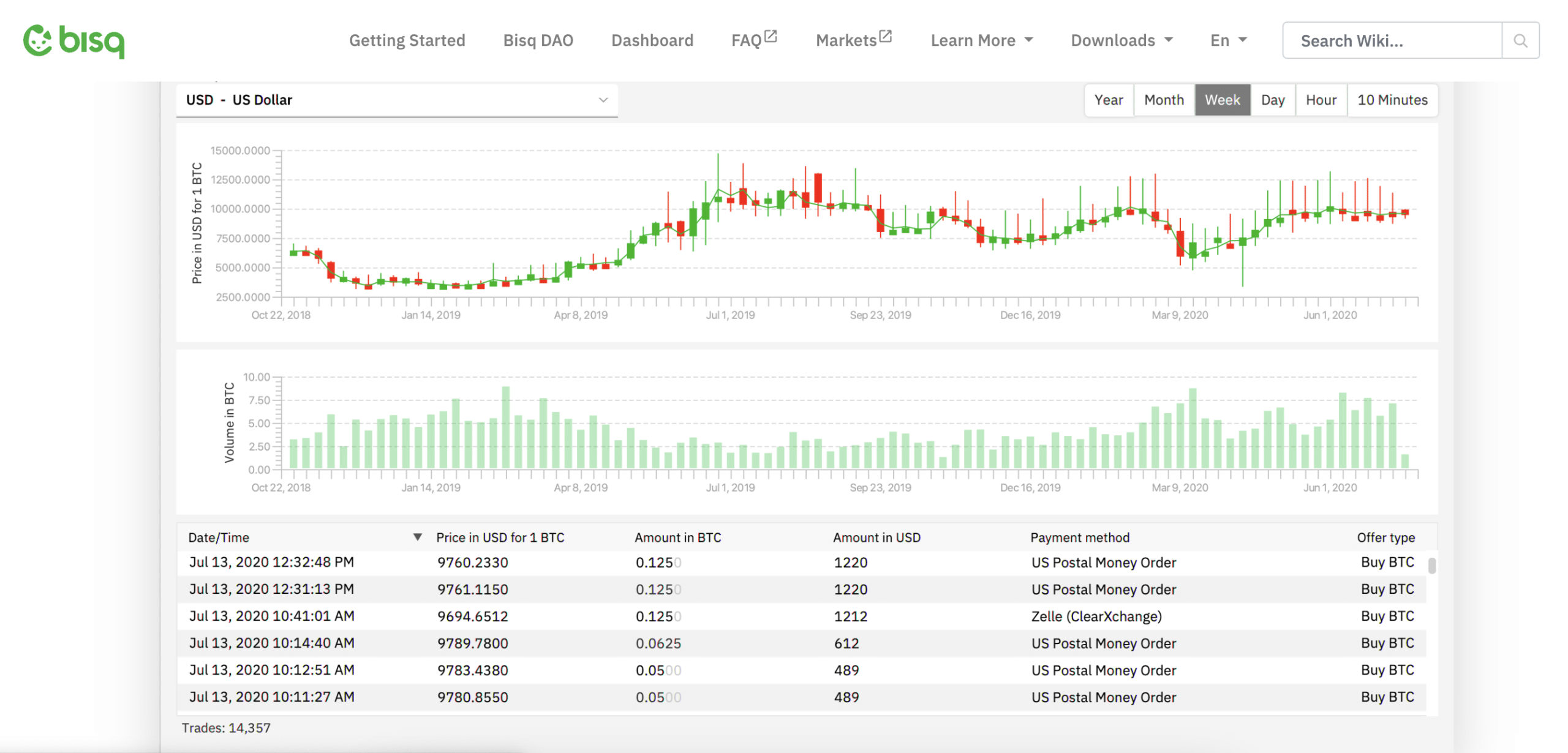The height and width of the screenshot is (753, 1568).
Task: Click the search magnifier icon
Action: point(1520,40)
